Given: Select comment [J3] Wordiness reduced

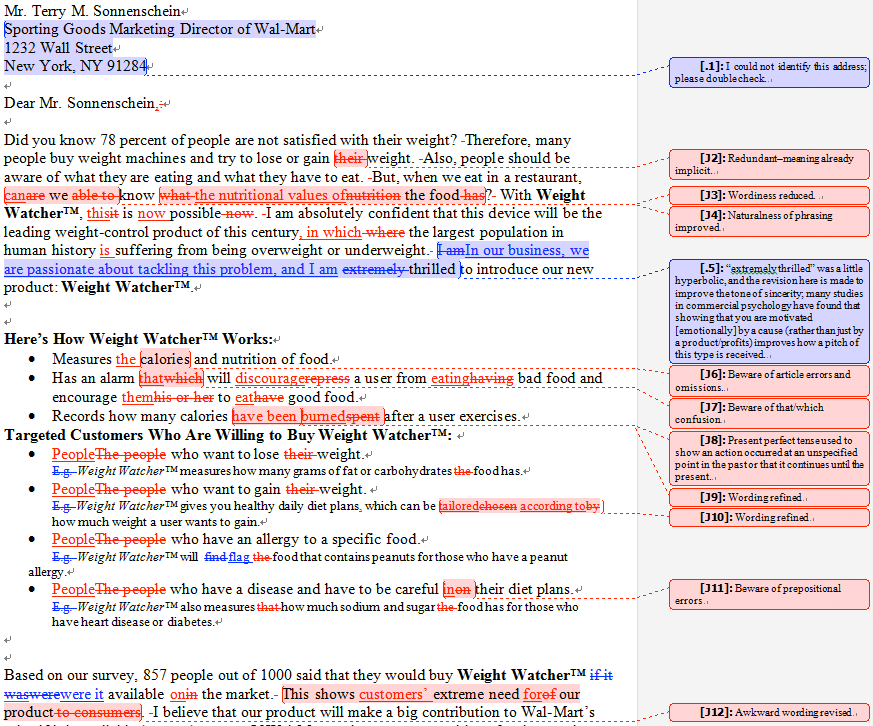Looking at the screenshot, I should pos(769,195).
